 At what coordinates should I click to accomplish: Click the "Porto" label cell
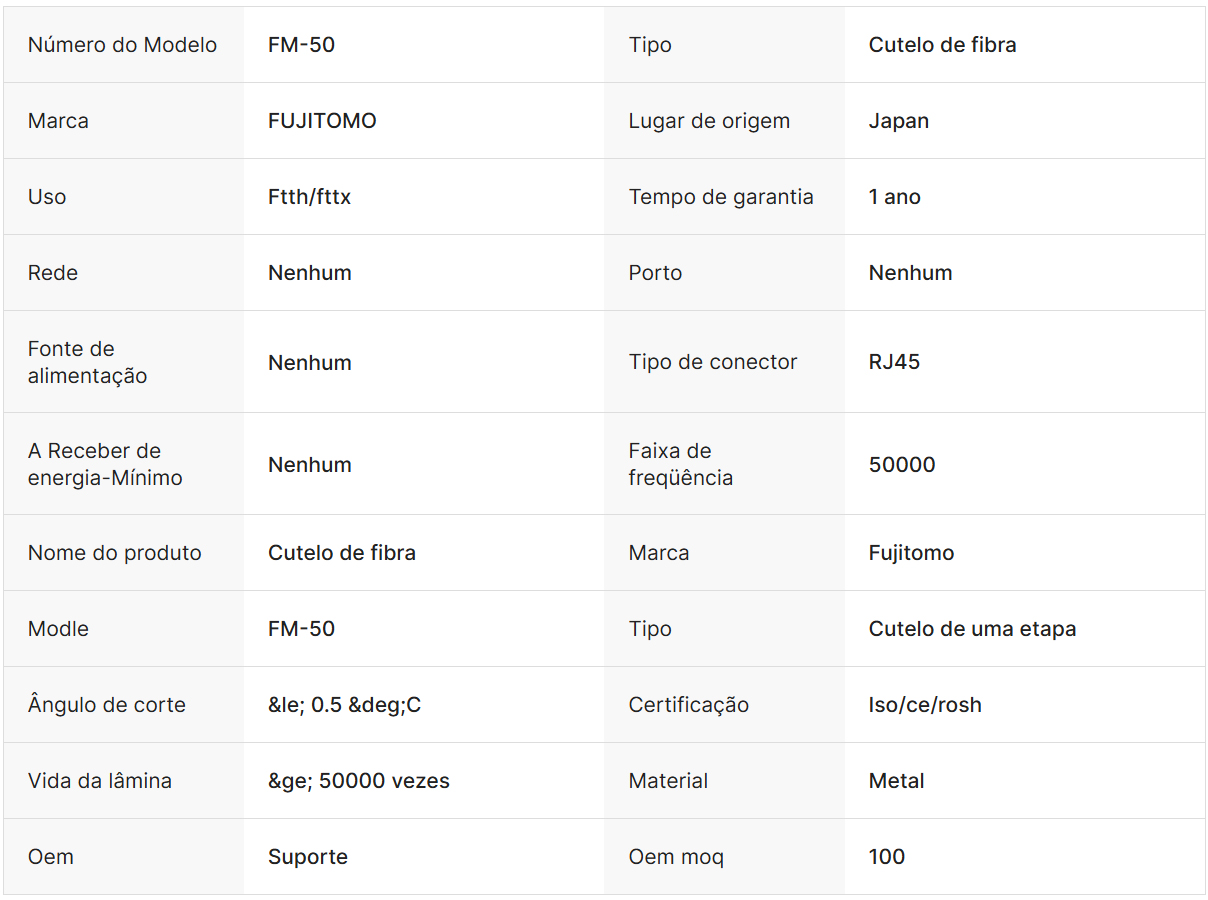pyautogui.click(x=655, y=273)
